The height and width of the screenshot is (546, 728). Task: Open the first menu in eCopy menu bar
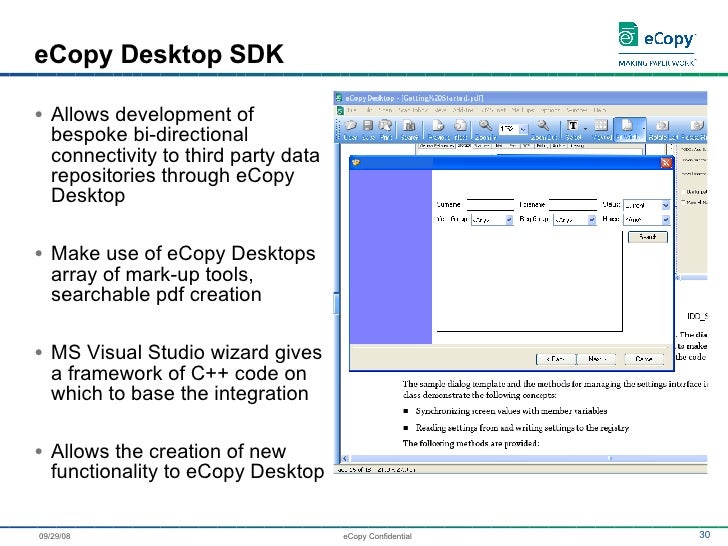click(x=352, y=110)
